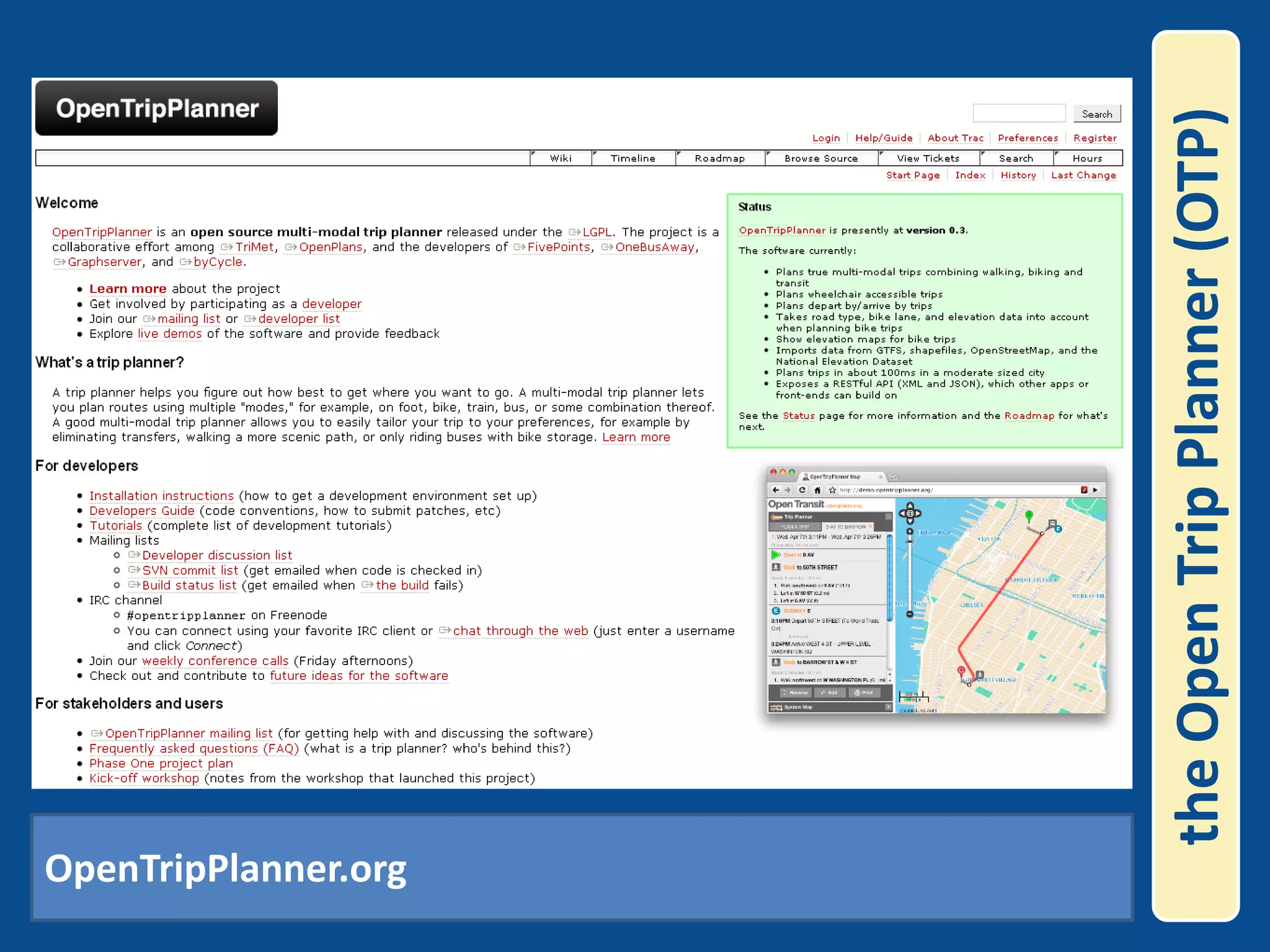Click the zoom-in plus on map
The width and height of the screenshot is (1270, 952).
(x=910, y=532)
